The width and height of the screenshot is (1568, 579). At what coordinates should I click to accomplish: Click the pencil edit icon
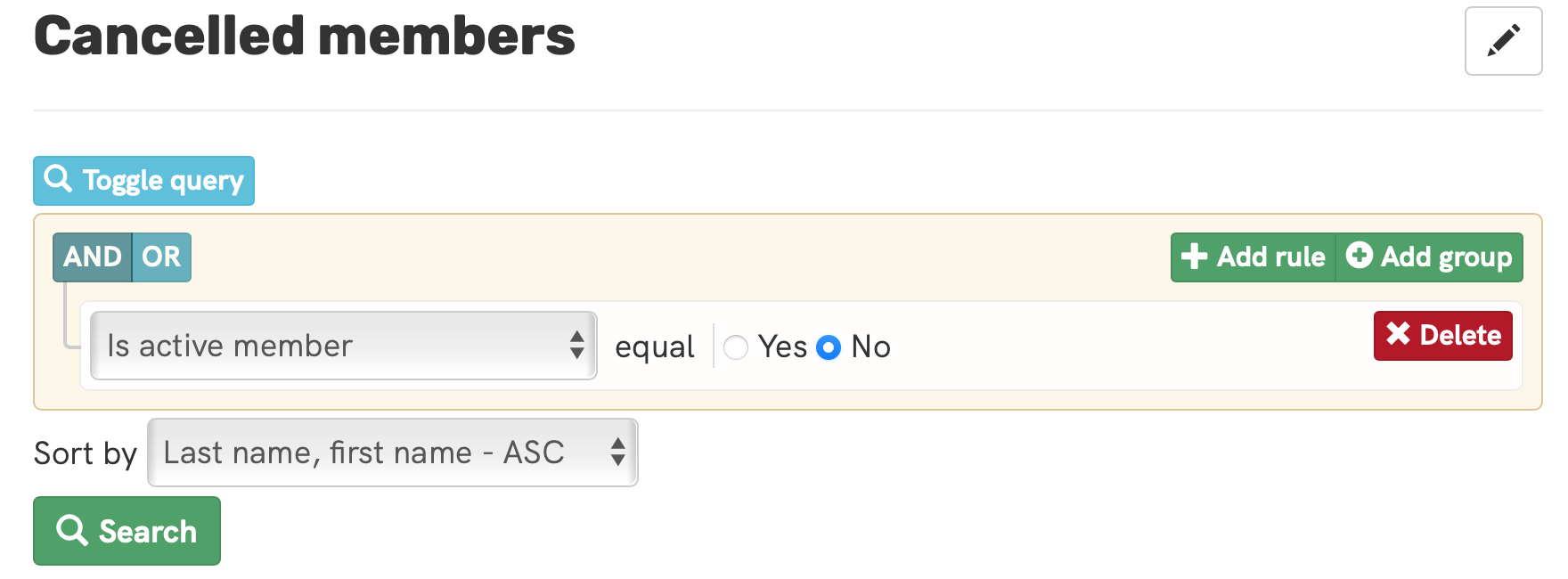click(1503, 41)
